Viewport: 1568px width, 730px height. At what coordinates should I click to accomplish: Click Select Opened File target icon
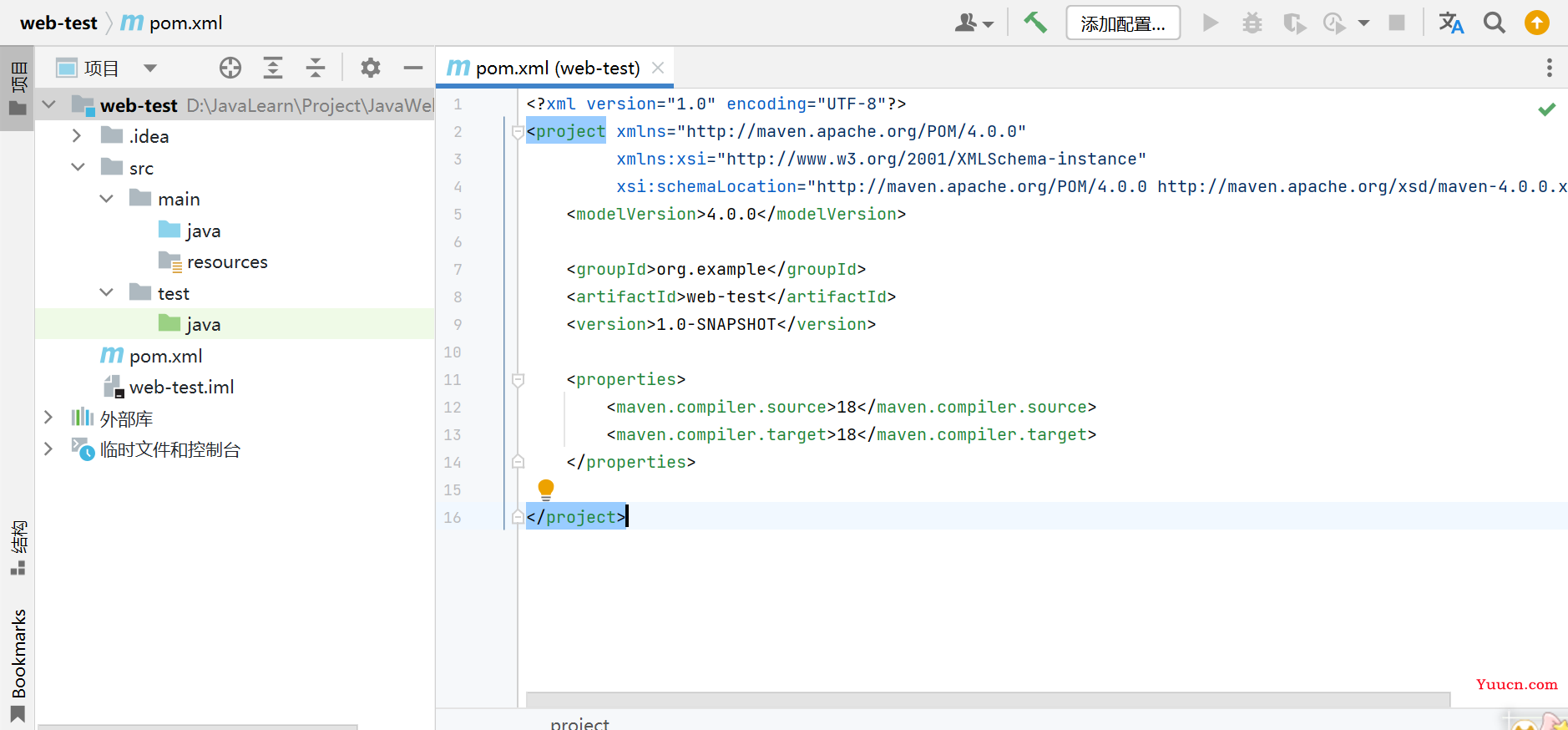coord(230,68)
